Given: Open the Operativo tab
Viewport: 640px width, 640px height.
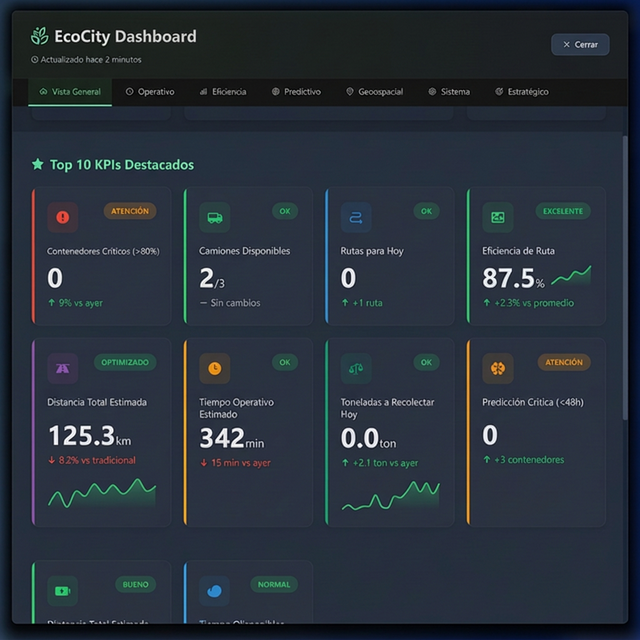Looking at the screenshot, I should point(150,92).
